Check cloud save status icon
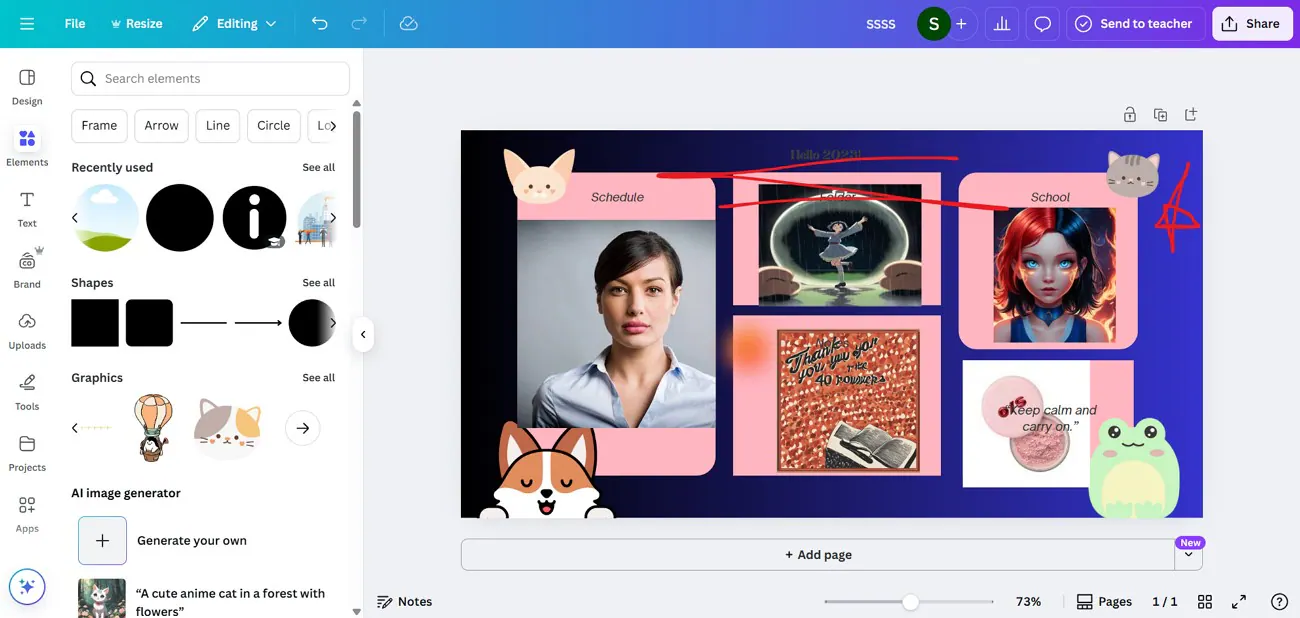This screenshot has height=618, width=1300. click(x=408, y=23)
